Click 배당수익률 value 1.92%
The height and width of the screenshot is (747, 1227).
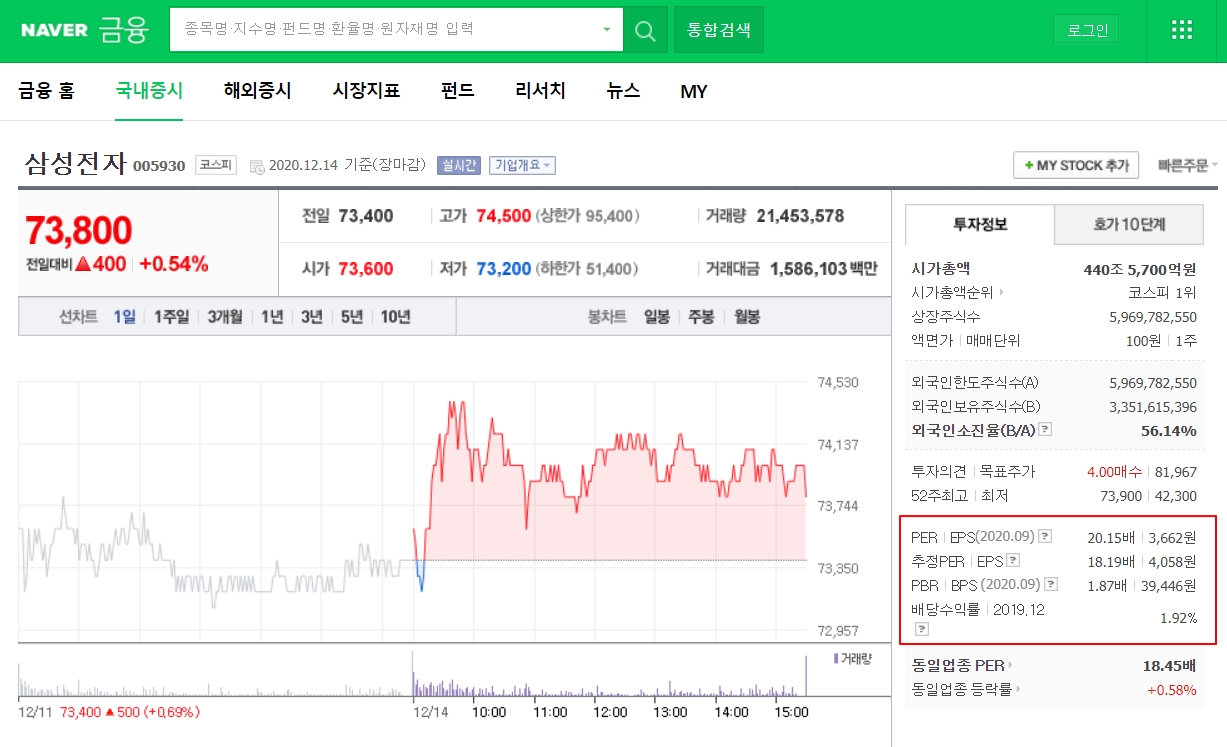point(1178,618)
